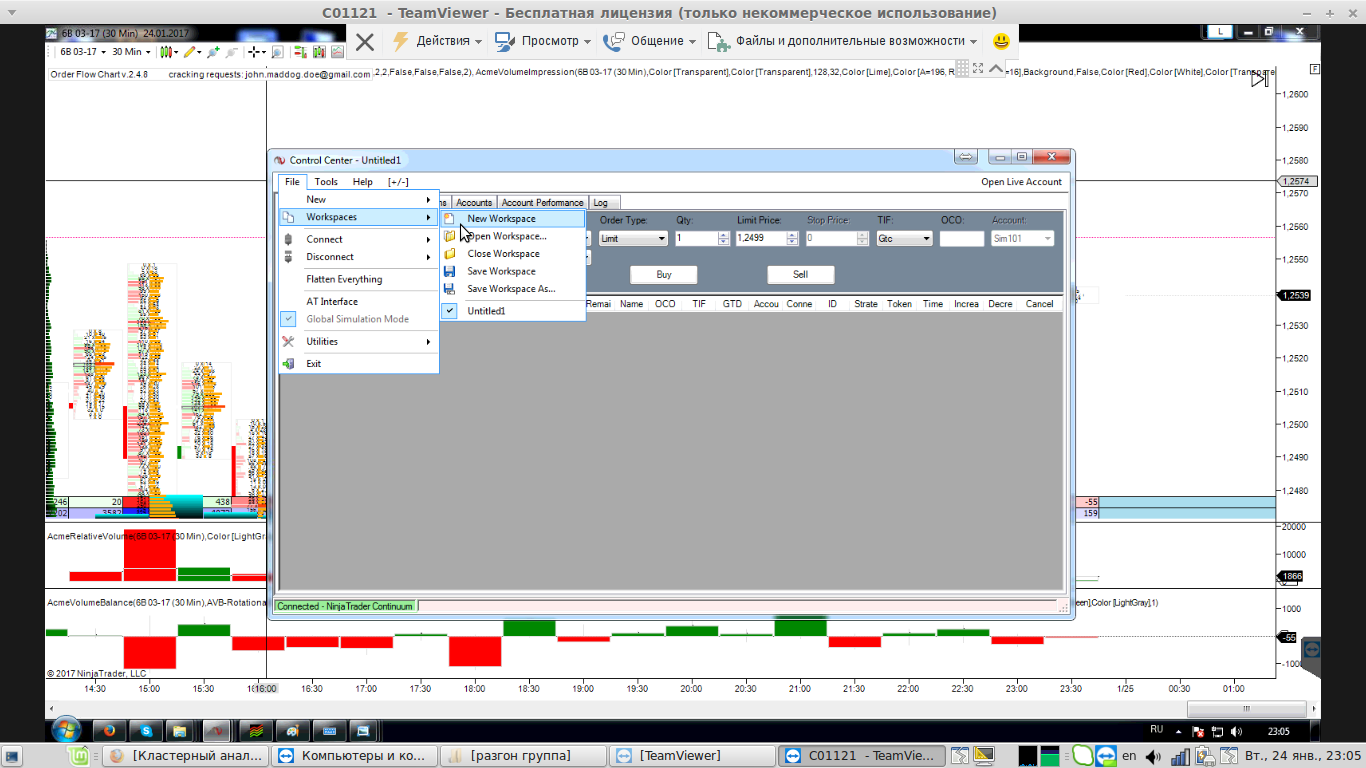Click the Firefox icon in remote taskbar

tap(108, 731)
